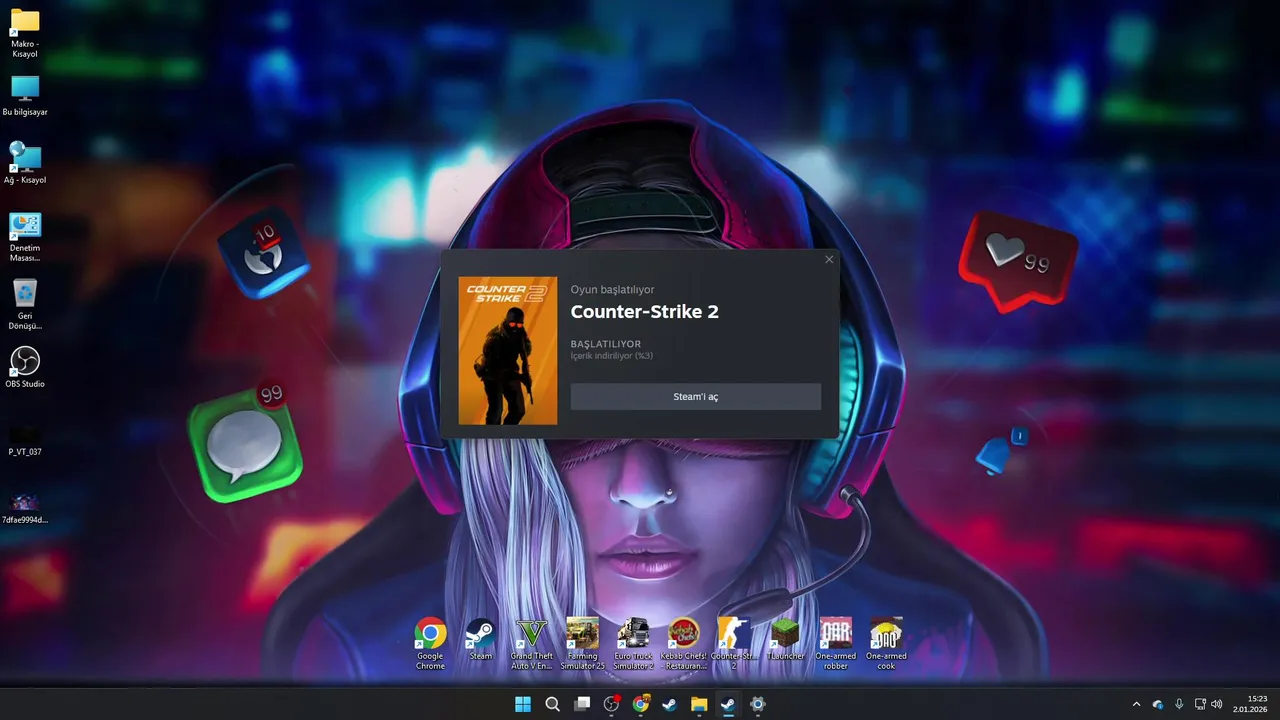The height and width of the screenshot is (720, 1280).
Task: Click the active underlined Steam taskbar button
Action: pos(728,704)
